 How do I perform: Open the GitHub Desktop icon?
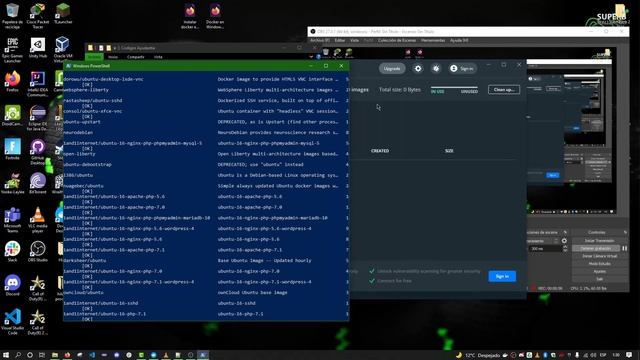click(38, 152)
